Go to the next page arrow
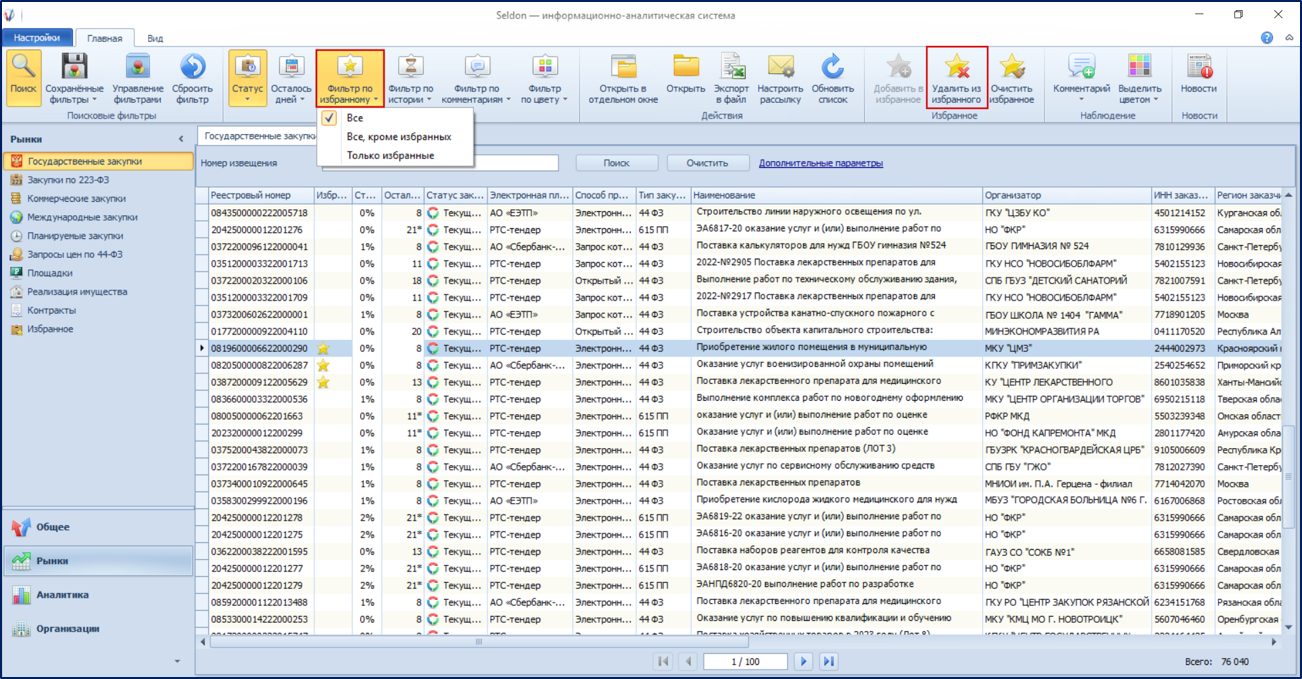 pyautogui.click(x=803, y=661)
